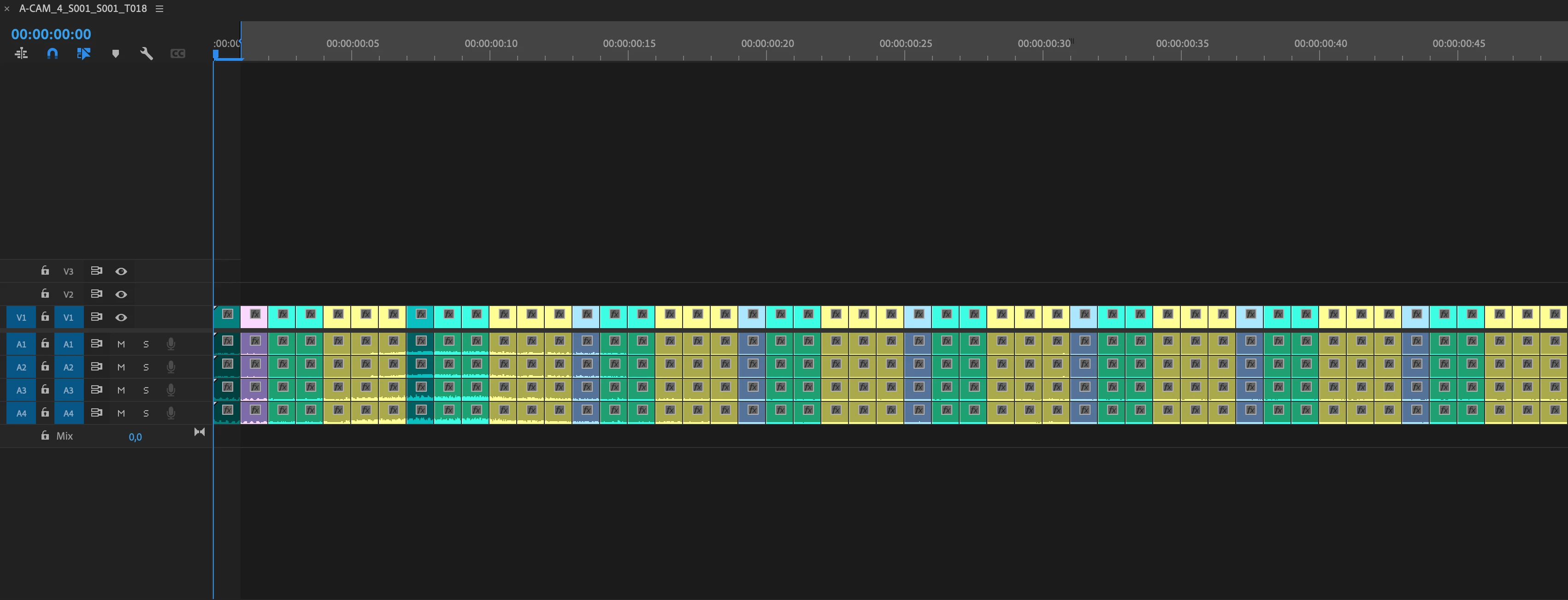Select the A-CAM_4_S001_S001_T018 sequence tab
The width and height of the screenshot is (1568, 600).
[83, 8]
